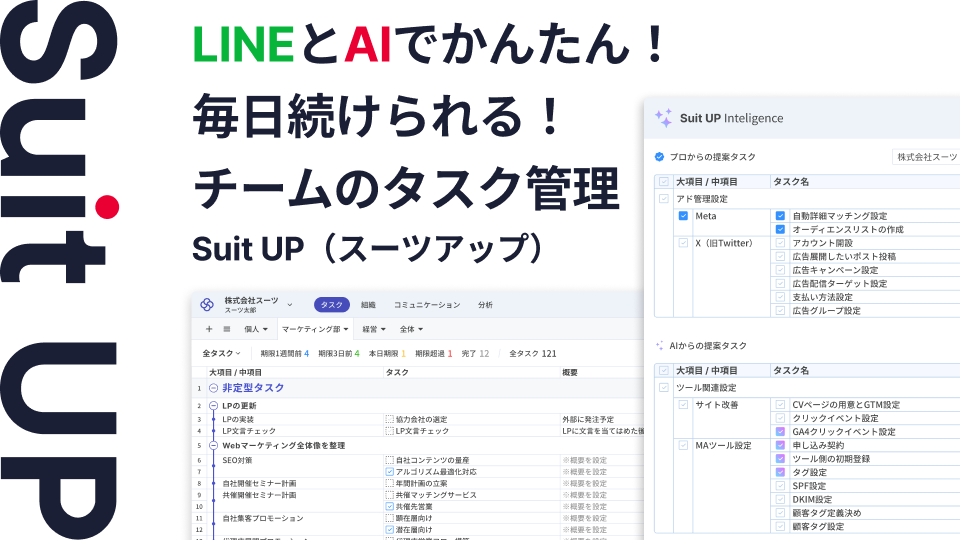The image size is (960, 541).
Task: Uncheck 自動詳細マッチング設定 checkbox
Action: pos(780,216)
